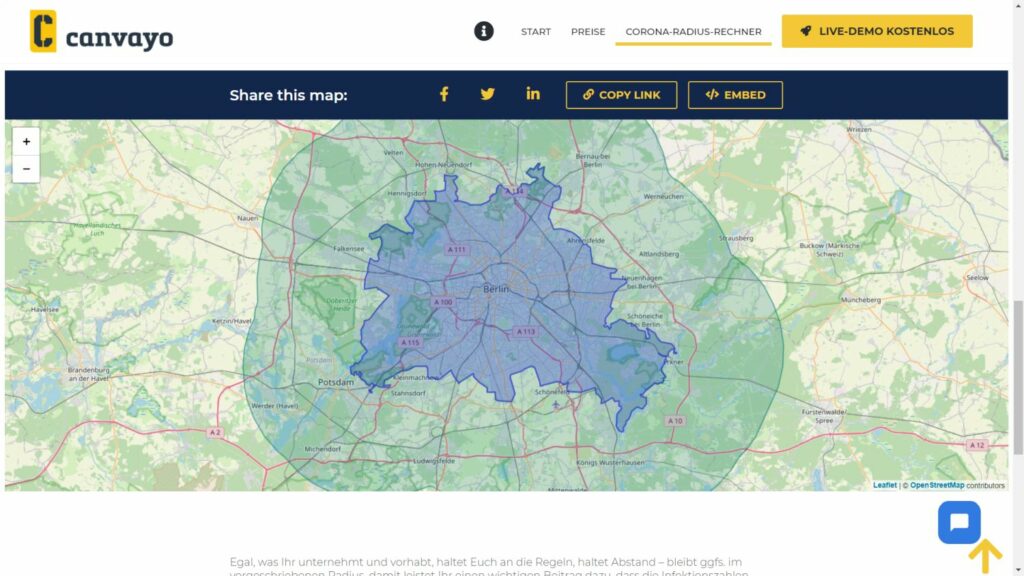
Task: Select the CORONA-RADIUS-RECHNER tab
Action: [693, 32]
